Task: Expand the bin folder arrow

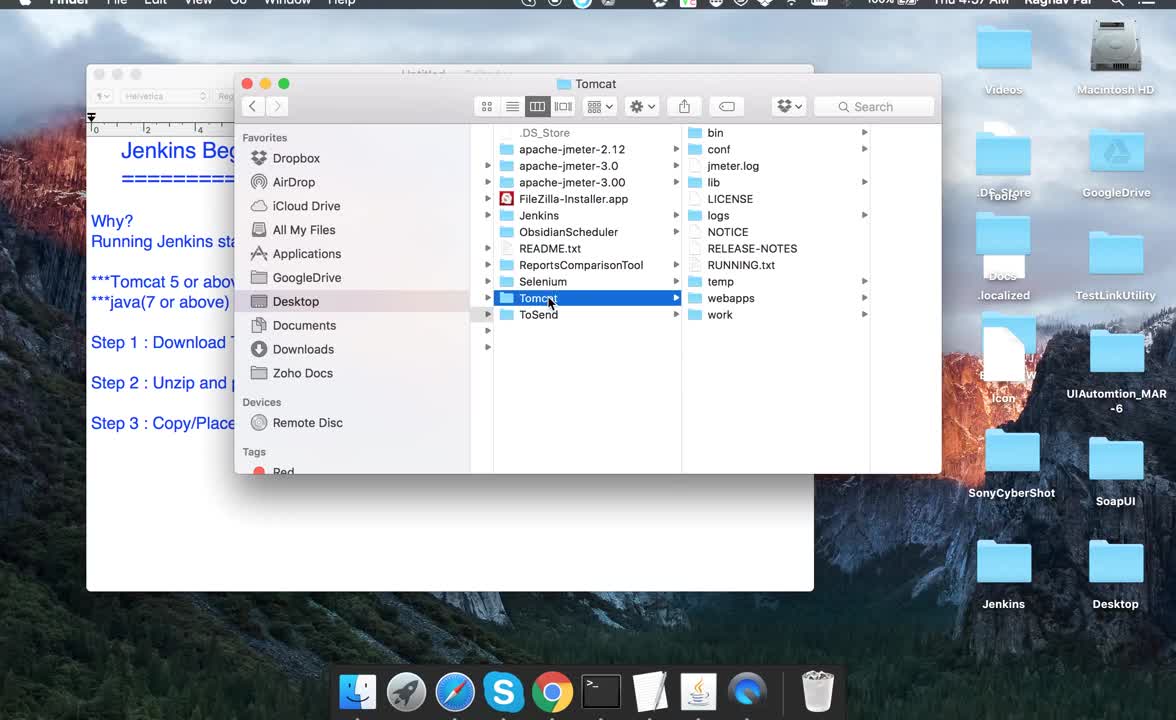Action: click(x=865, y=133)
